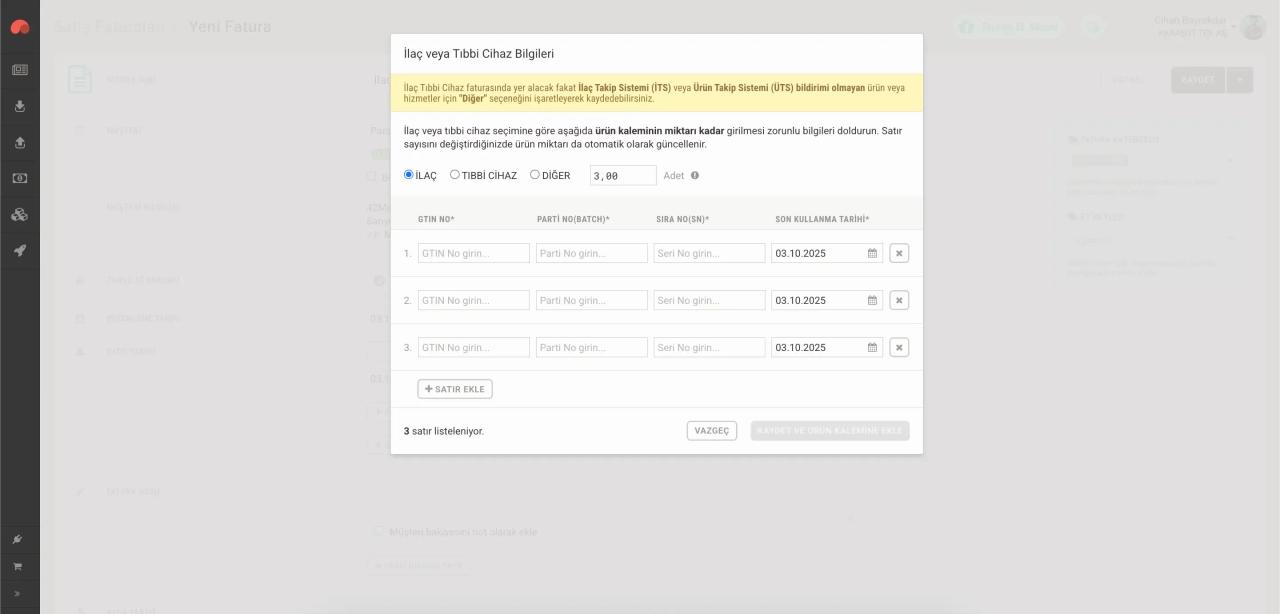Click the Paraşüt logo in the sidebar

point(20,27)
